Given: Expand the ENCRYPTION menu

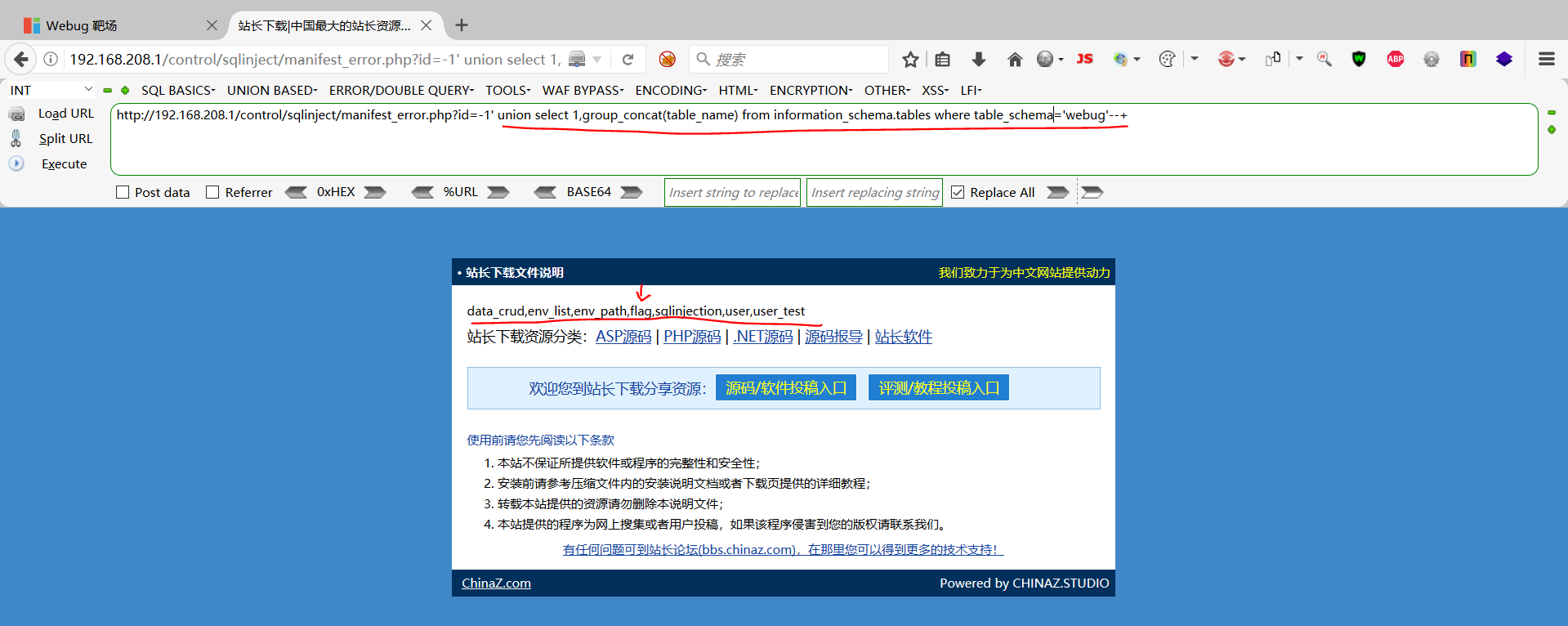Looking at the screenshot, I should 811,90.
